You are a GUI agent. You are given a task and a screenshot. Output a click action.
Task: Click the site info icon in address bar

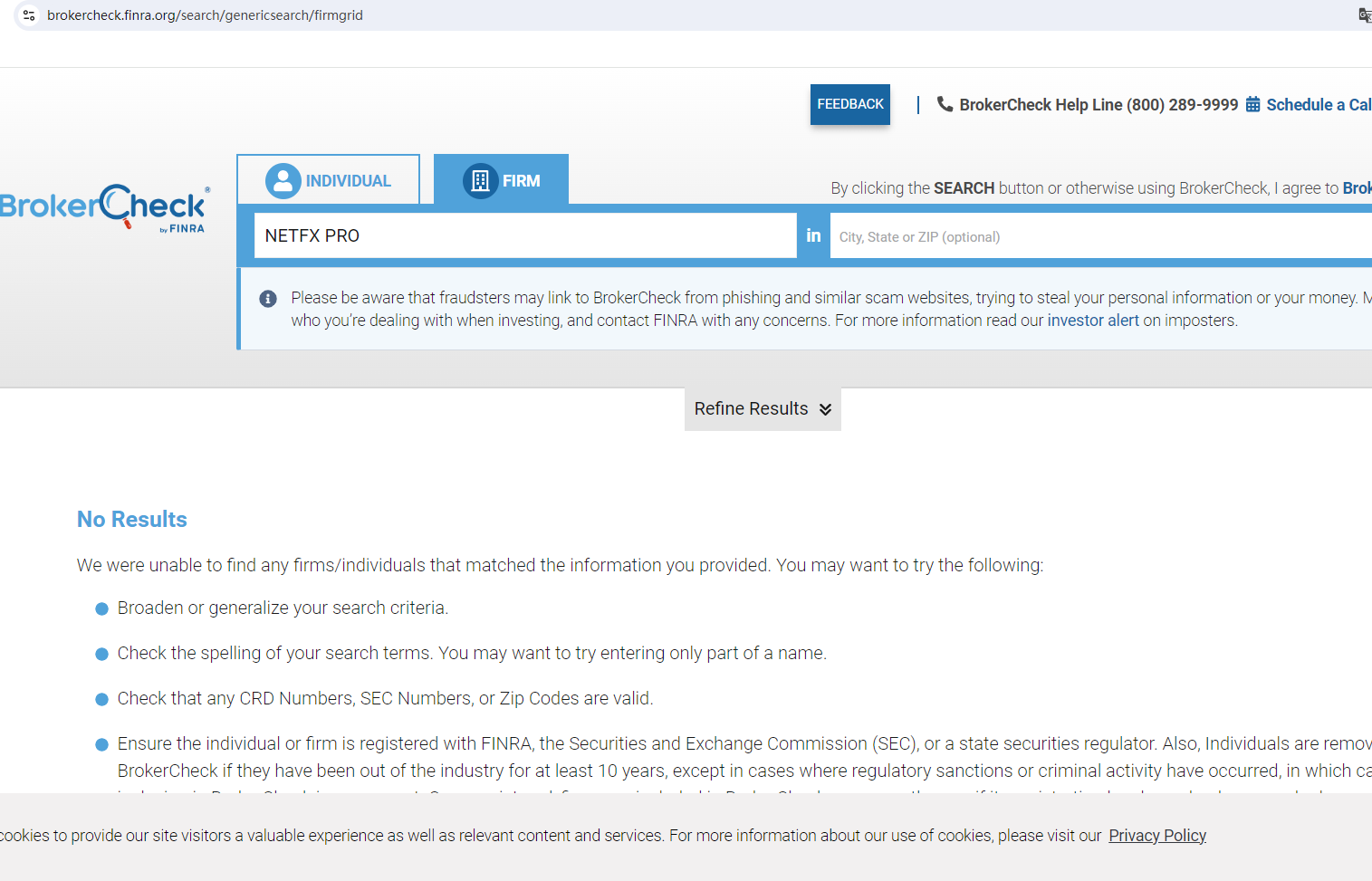point(29,15)
